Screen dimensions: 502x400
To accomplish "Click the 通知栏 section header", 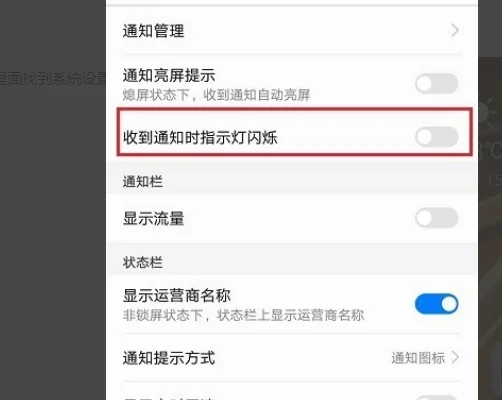I will 143,182.
